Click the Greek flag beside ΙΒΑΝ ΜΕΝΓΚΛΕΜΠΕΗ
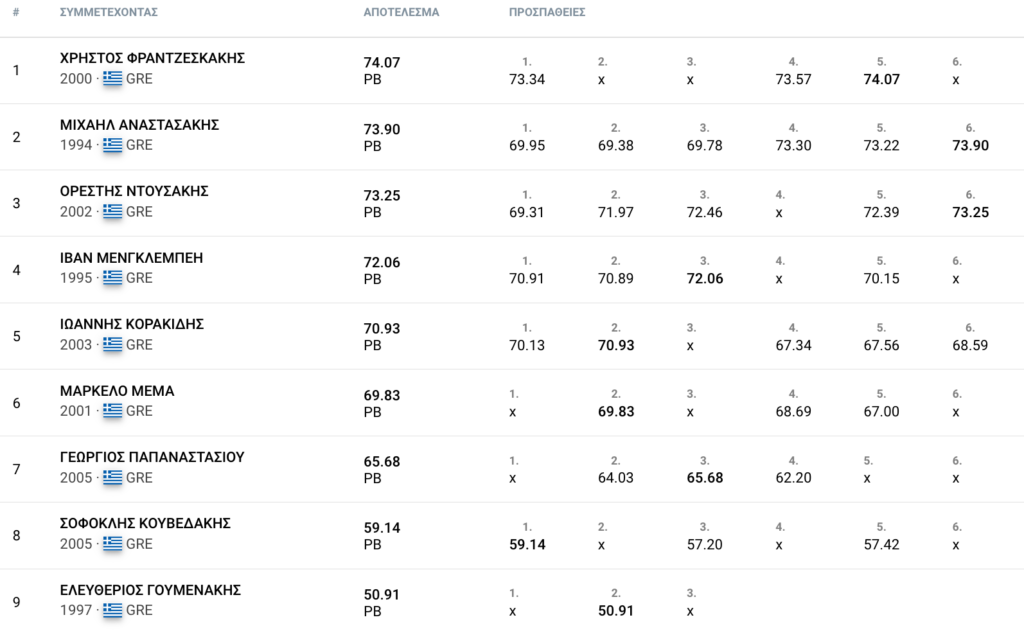Viewport: 1024px width, 631px height. tap(112, 278)
